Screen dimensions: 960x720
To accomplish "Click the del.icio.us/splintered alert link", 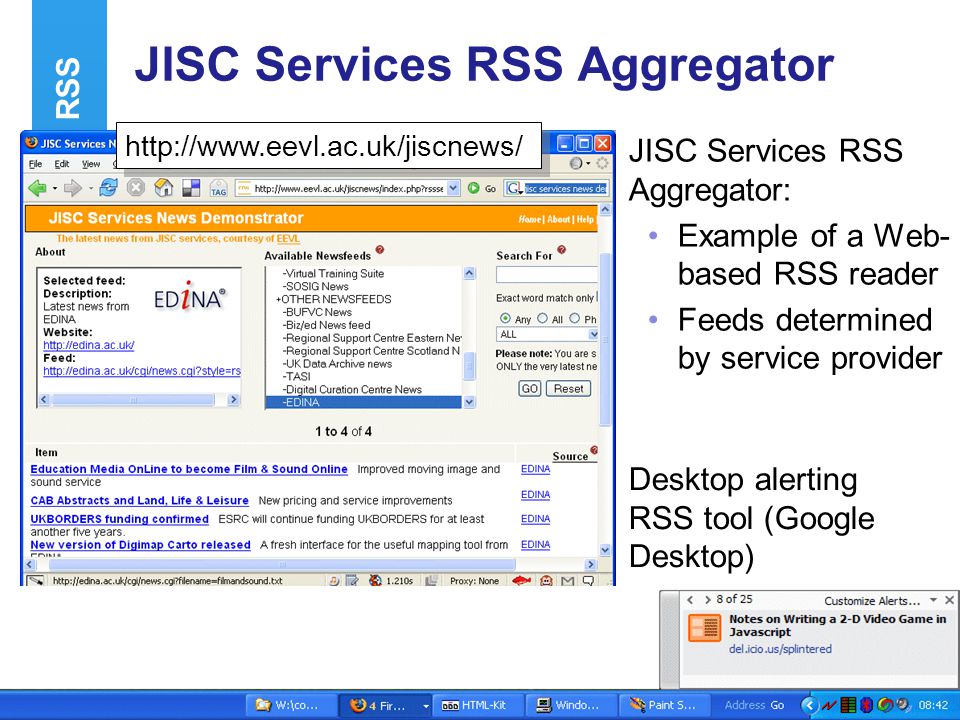I will point(780,649).
